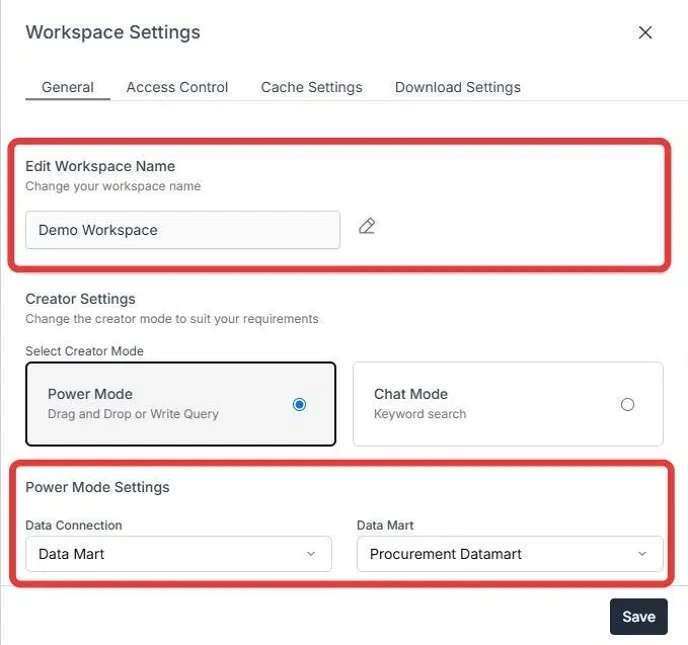688x645 pixels.
Task: Click the pencil edit icon beside workspace name
Action: click(367, 226)
